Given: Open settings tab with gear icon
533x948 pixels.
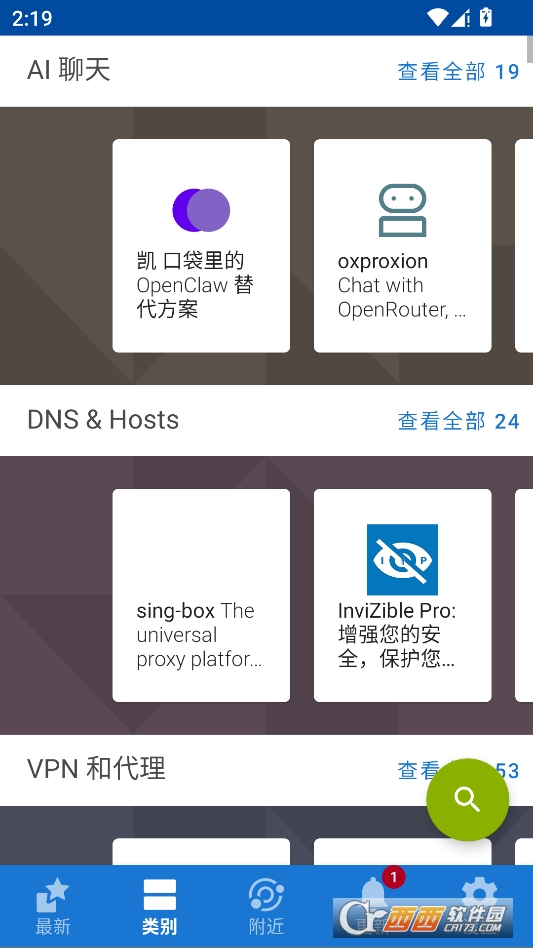Looking at the screenshot, I should coord(479,906).
